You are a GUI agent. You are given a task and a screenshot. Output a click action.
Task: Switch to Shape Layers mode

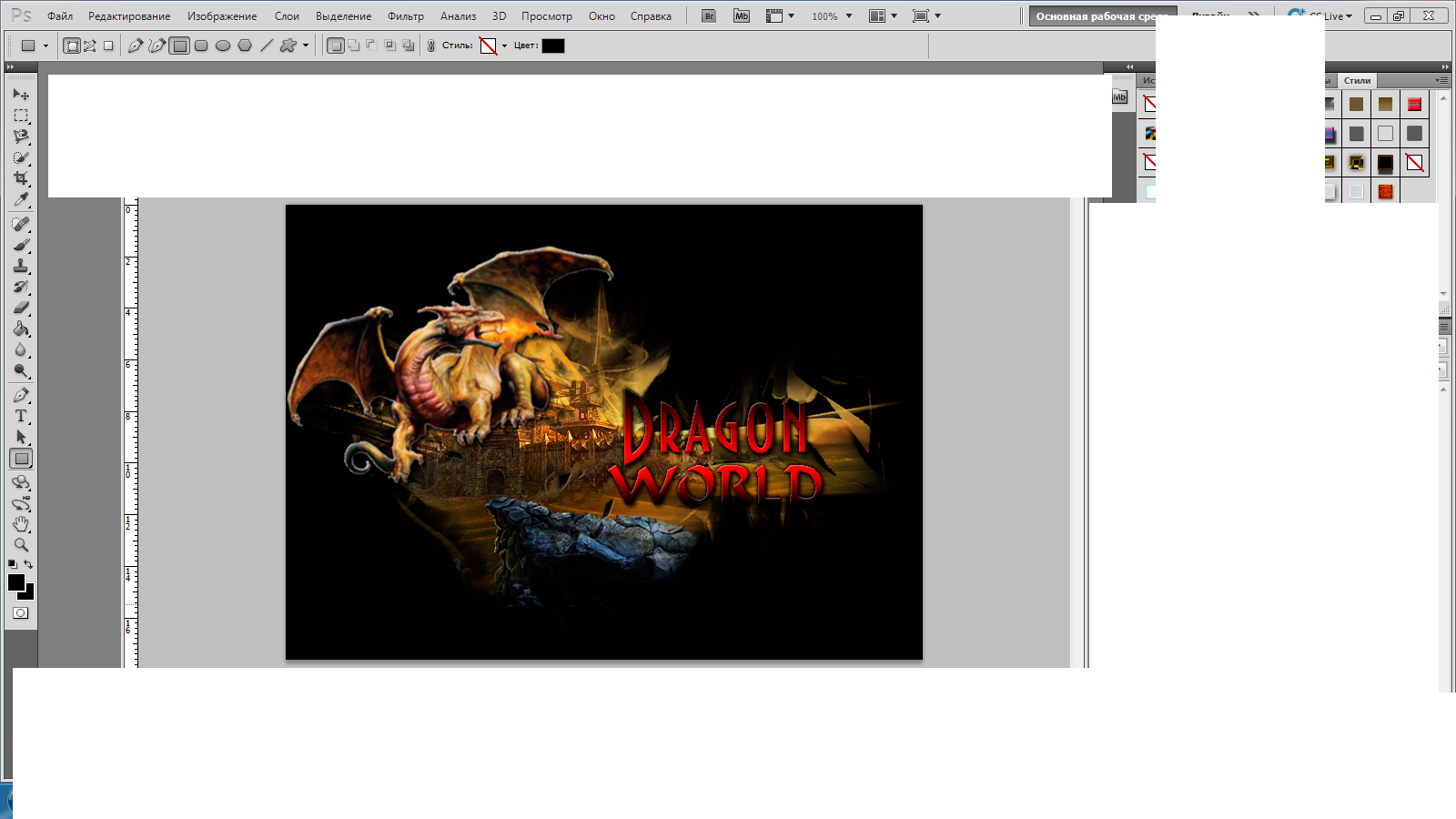pyautogui.click(x=72, y=45)
